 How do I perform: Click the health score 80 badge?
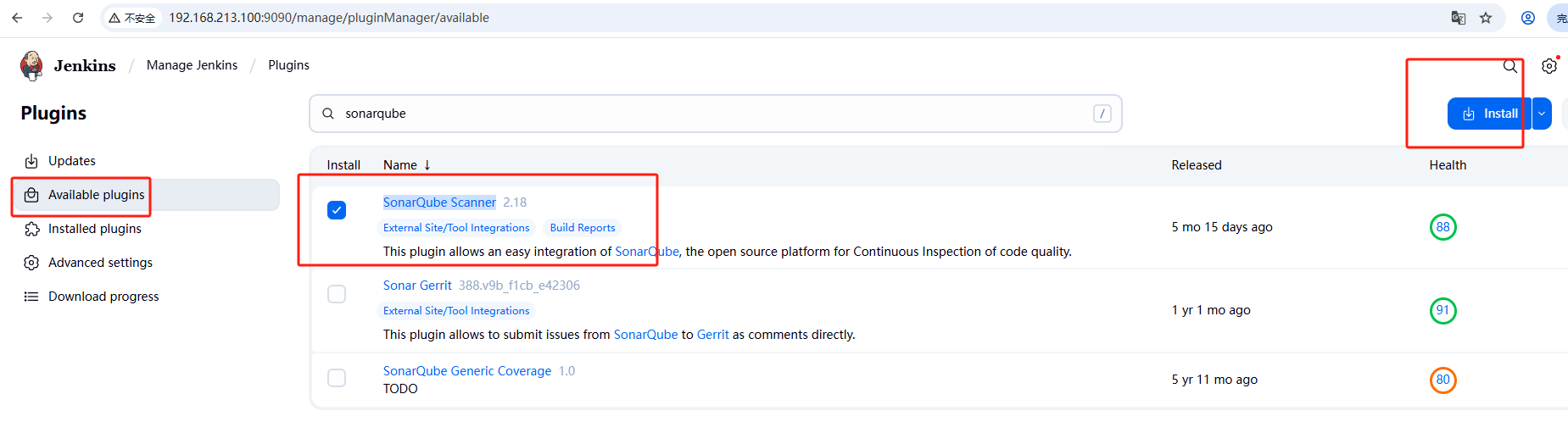(x=1442, y=380)
